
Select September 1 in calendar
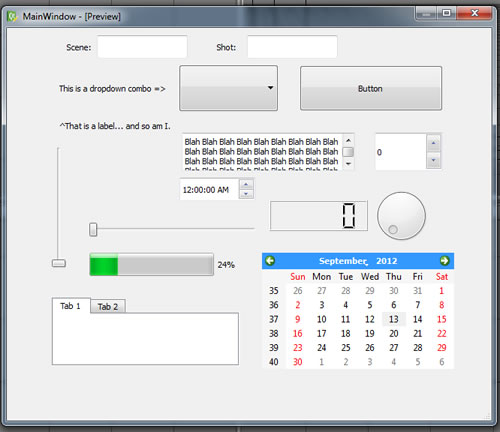tap(442, 291)
